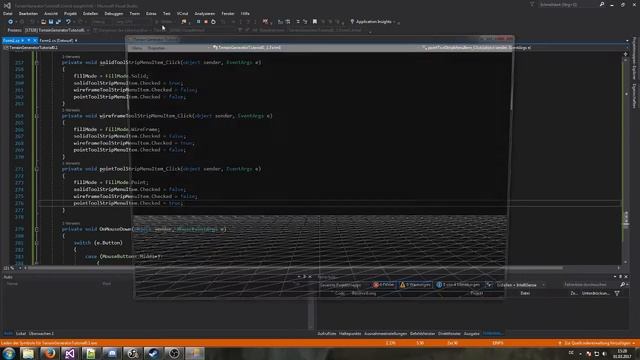The height and width of the screenshot is (360, 640).
Task: Open the Windows Start menu
Action: click(9, 353)
